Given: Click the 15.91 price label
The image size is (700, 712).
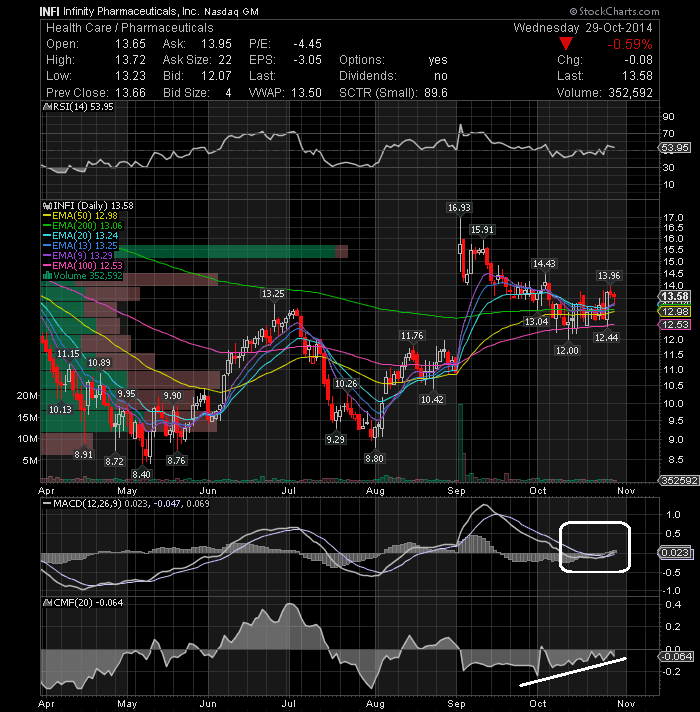Looking at the screenshot, I should 482,229.
